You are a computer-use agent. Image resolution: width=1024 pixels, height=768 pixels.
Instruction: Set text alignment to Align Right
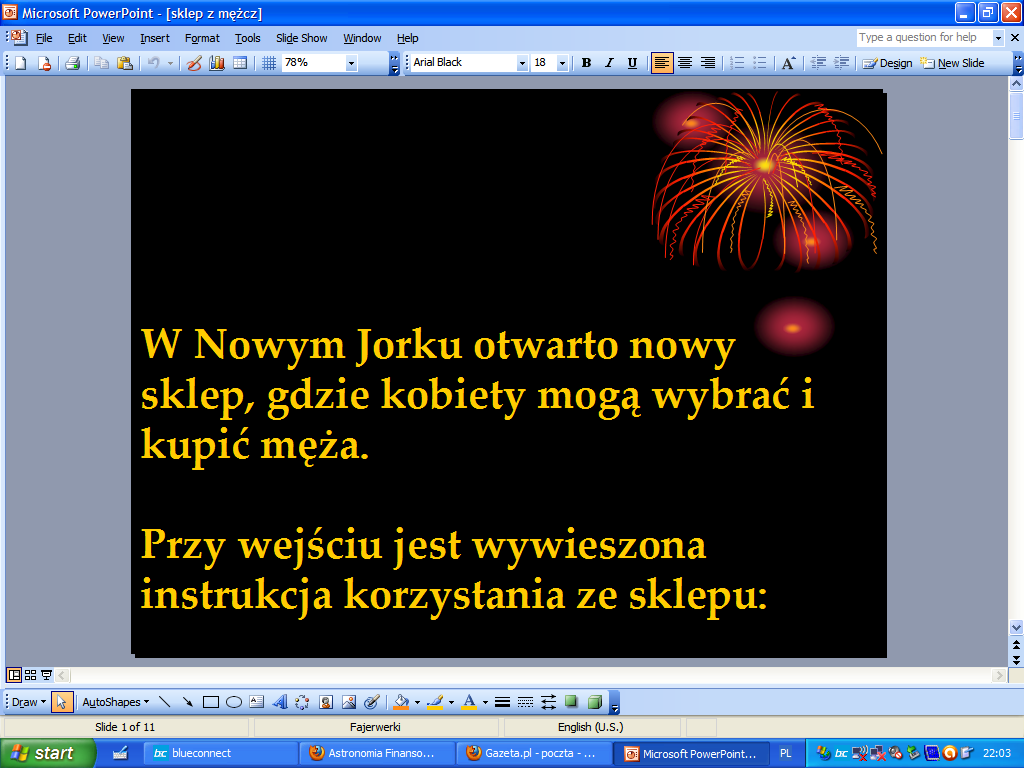tap(708, 63)
